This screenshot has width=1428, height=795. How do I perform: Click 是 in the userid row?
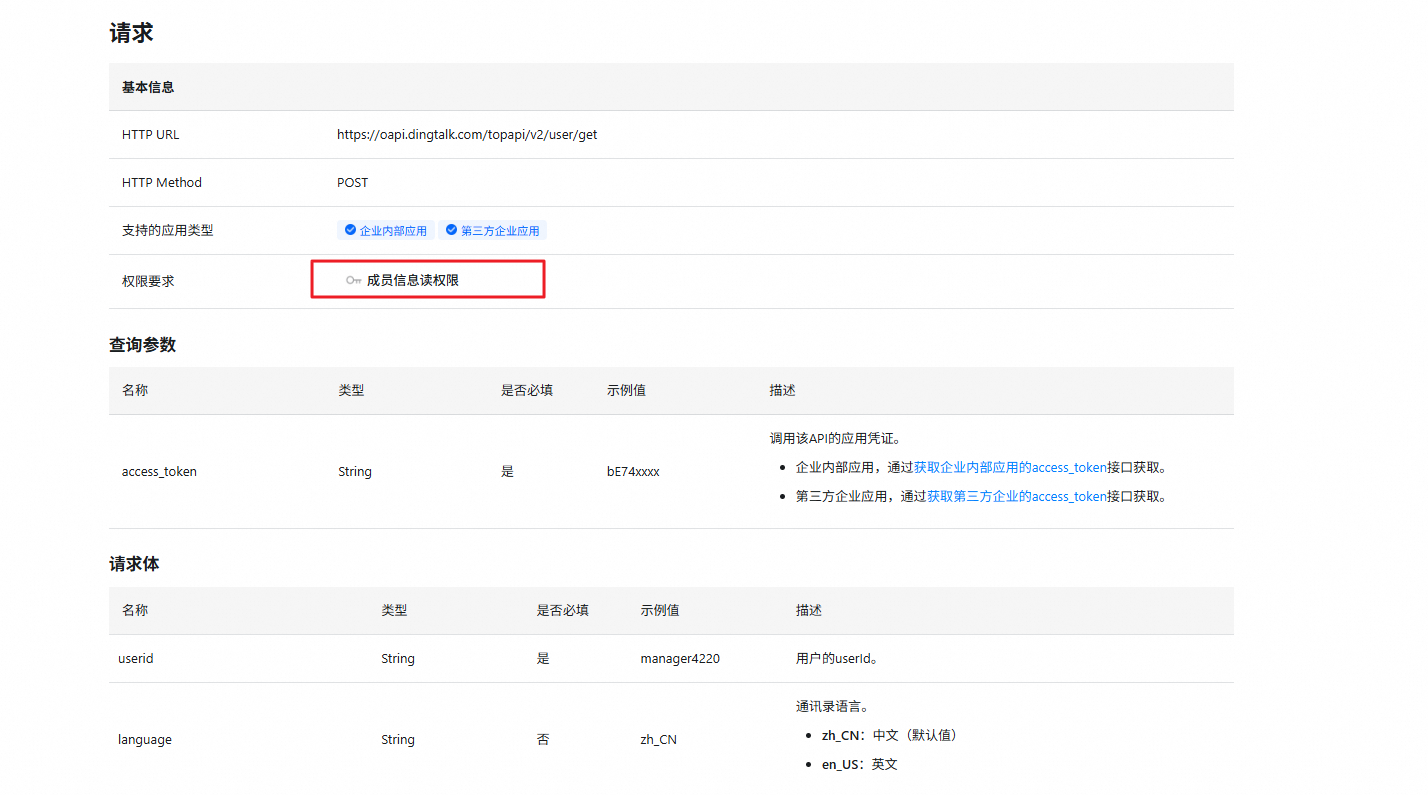(543, 659)
